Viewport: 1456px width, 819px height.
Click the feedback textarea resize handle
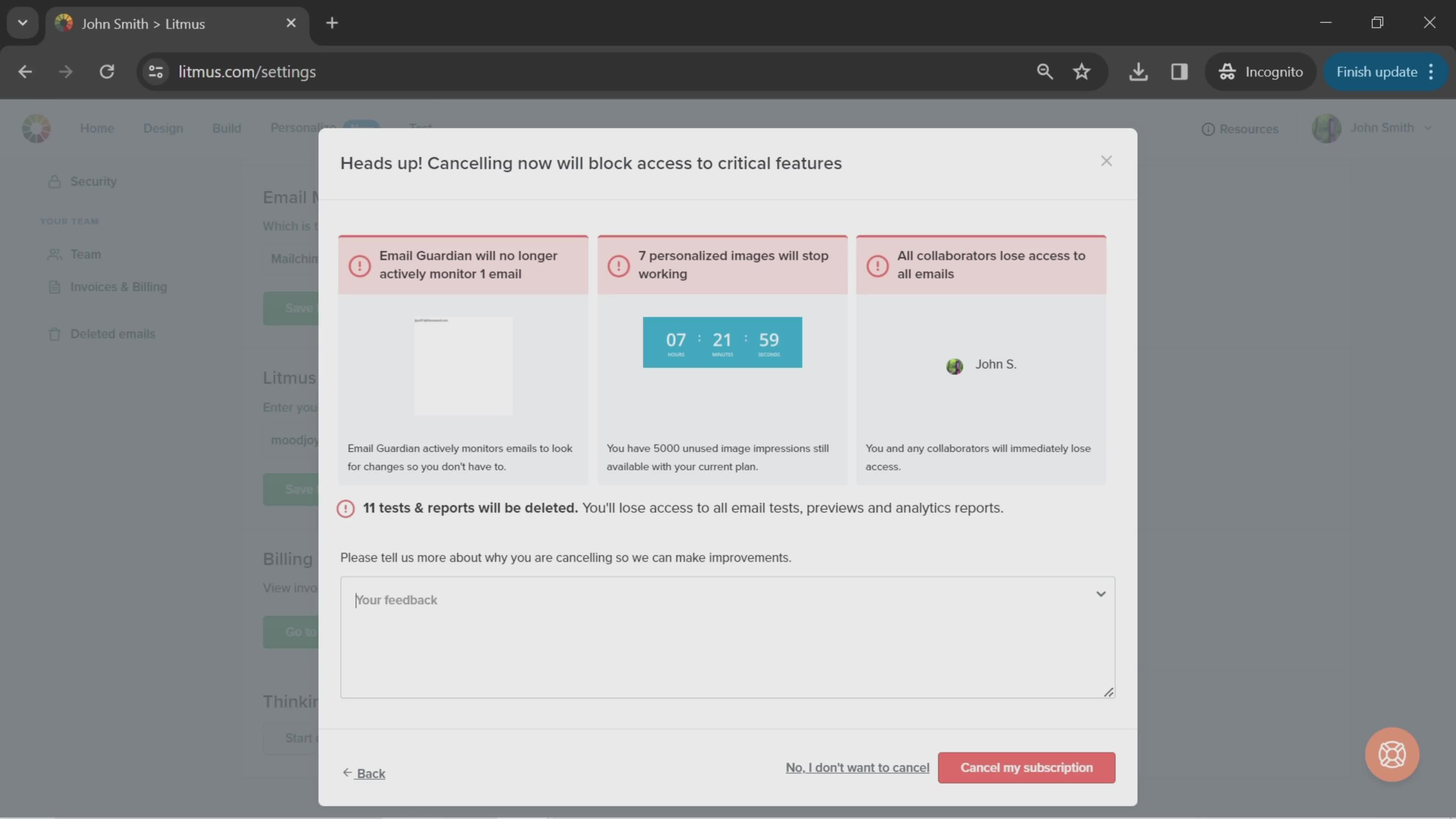pyautogui.click(x=1108, y=692)
